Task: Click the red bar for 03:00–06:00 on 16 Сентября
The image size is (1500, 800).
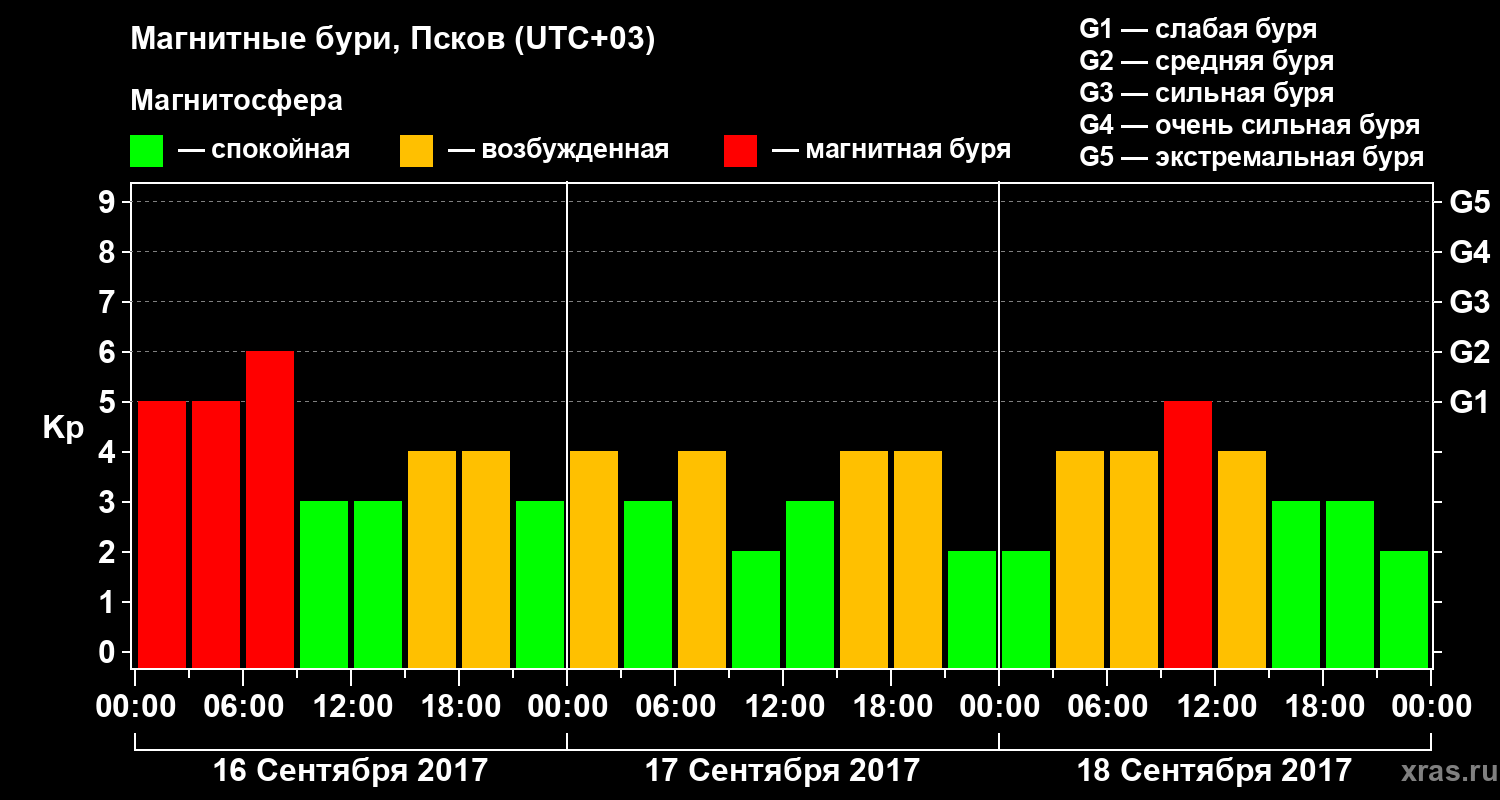Action: coord(216,535)
